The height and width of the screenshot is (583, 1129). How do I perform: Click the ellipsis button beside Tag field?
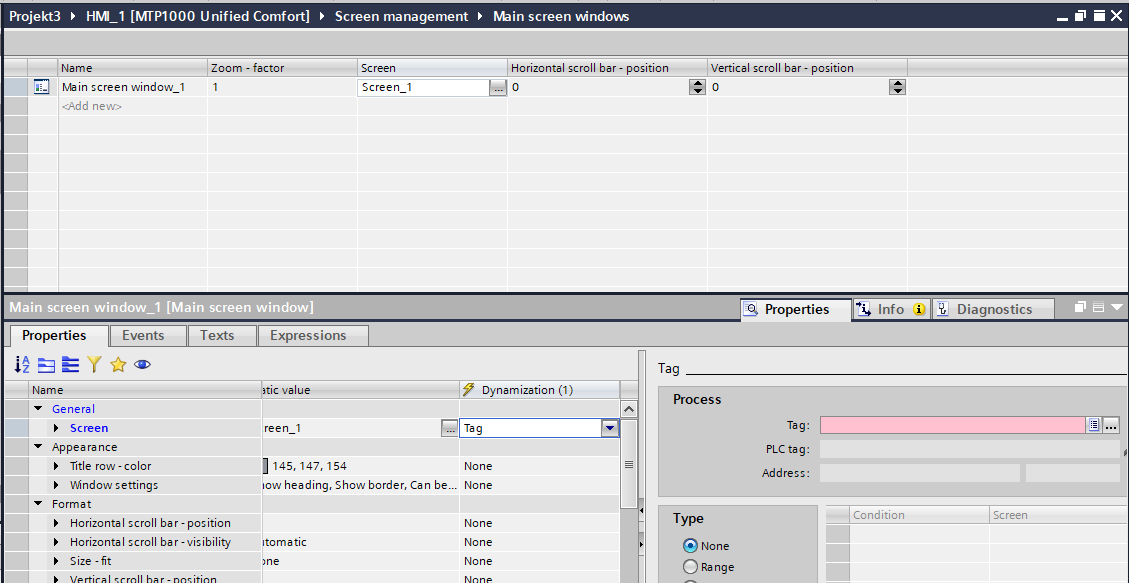click(x=1111, y=426)
